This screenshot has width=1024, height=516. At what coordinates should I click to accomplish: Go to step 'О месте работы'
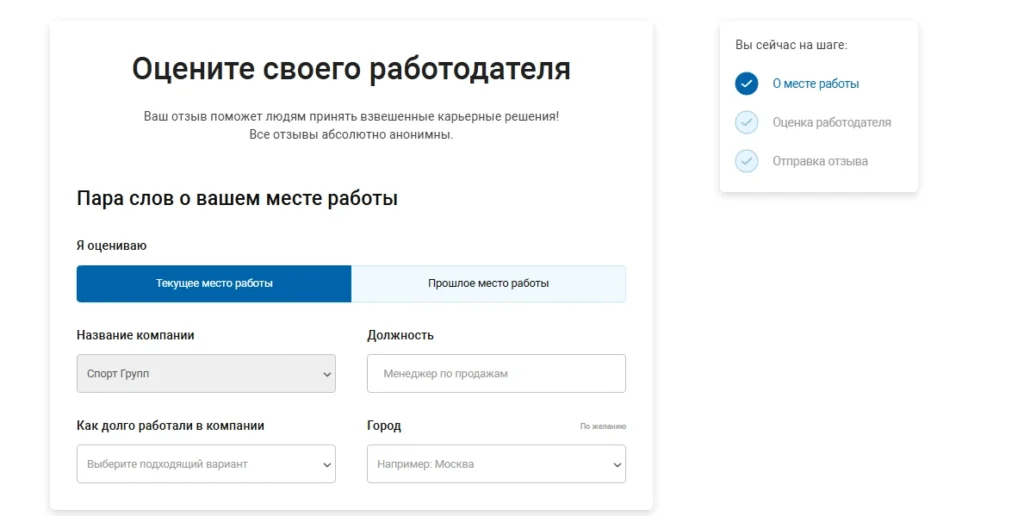(x=816, y=84)
